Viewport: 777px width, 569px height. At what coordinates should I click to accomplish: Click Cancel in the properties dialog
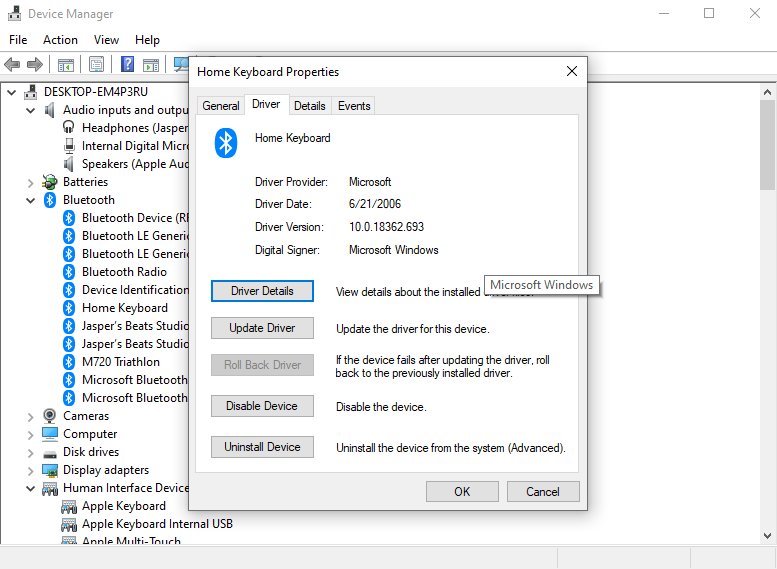pyautogui.click(x=543, y=492)
